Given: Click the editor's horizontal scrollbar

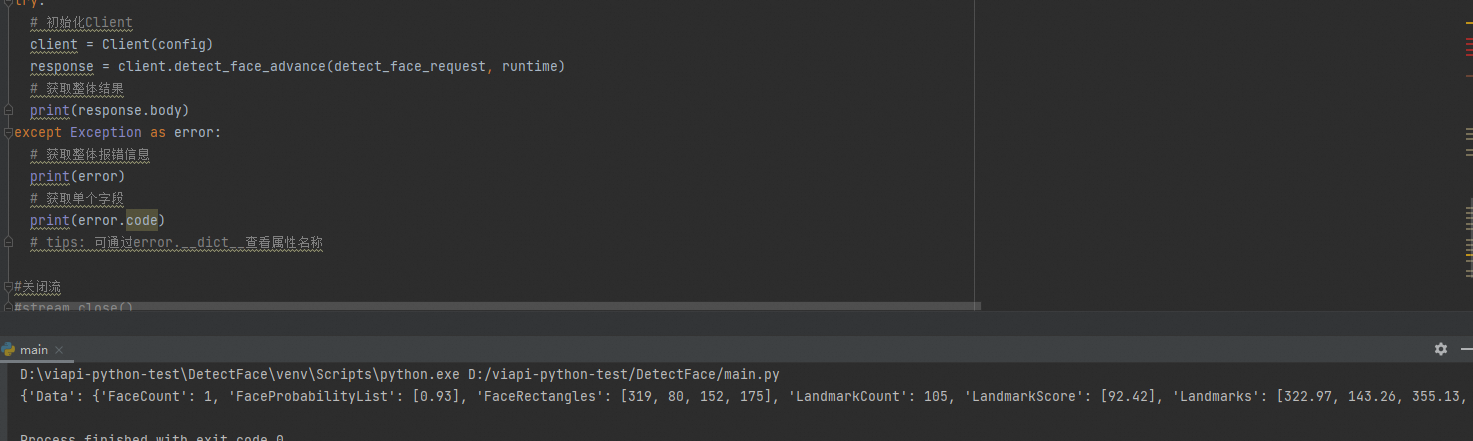Looking at the screenshot, I should point(490,305).
